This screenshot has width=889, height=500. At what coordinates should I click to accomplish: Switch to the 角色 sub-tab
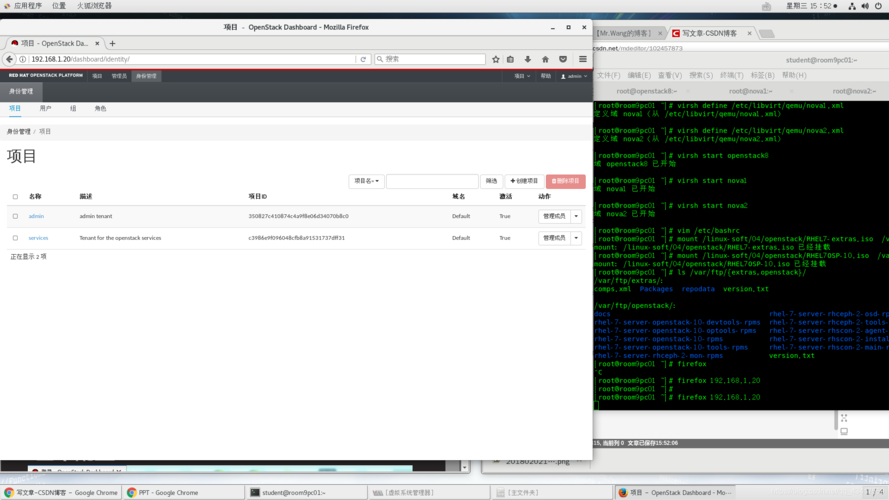100,108
